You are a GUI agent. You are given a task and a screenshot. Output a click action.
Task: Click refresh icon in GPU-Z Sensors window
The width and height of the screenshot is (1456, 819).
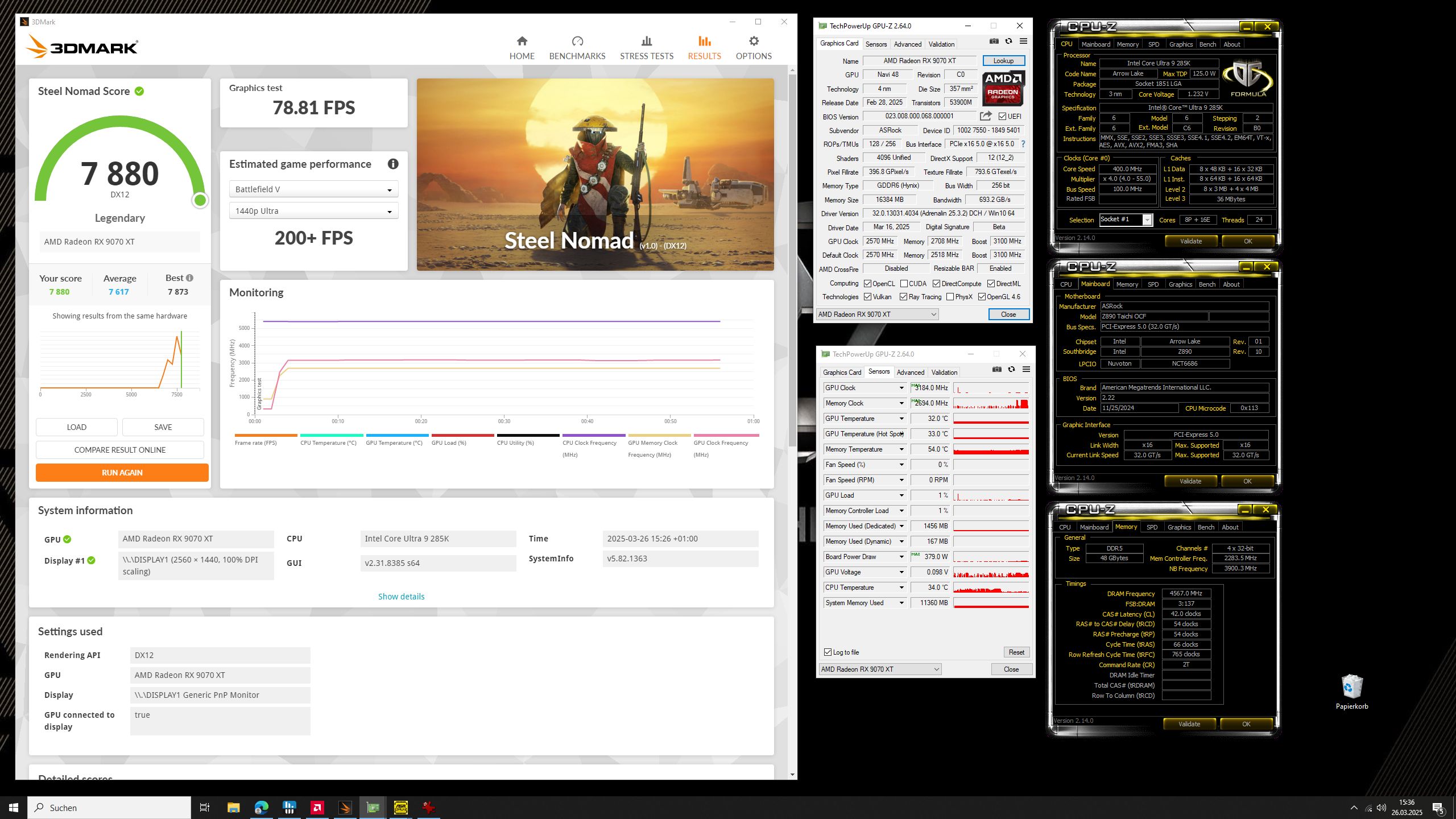(x=1011, y=369)
